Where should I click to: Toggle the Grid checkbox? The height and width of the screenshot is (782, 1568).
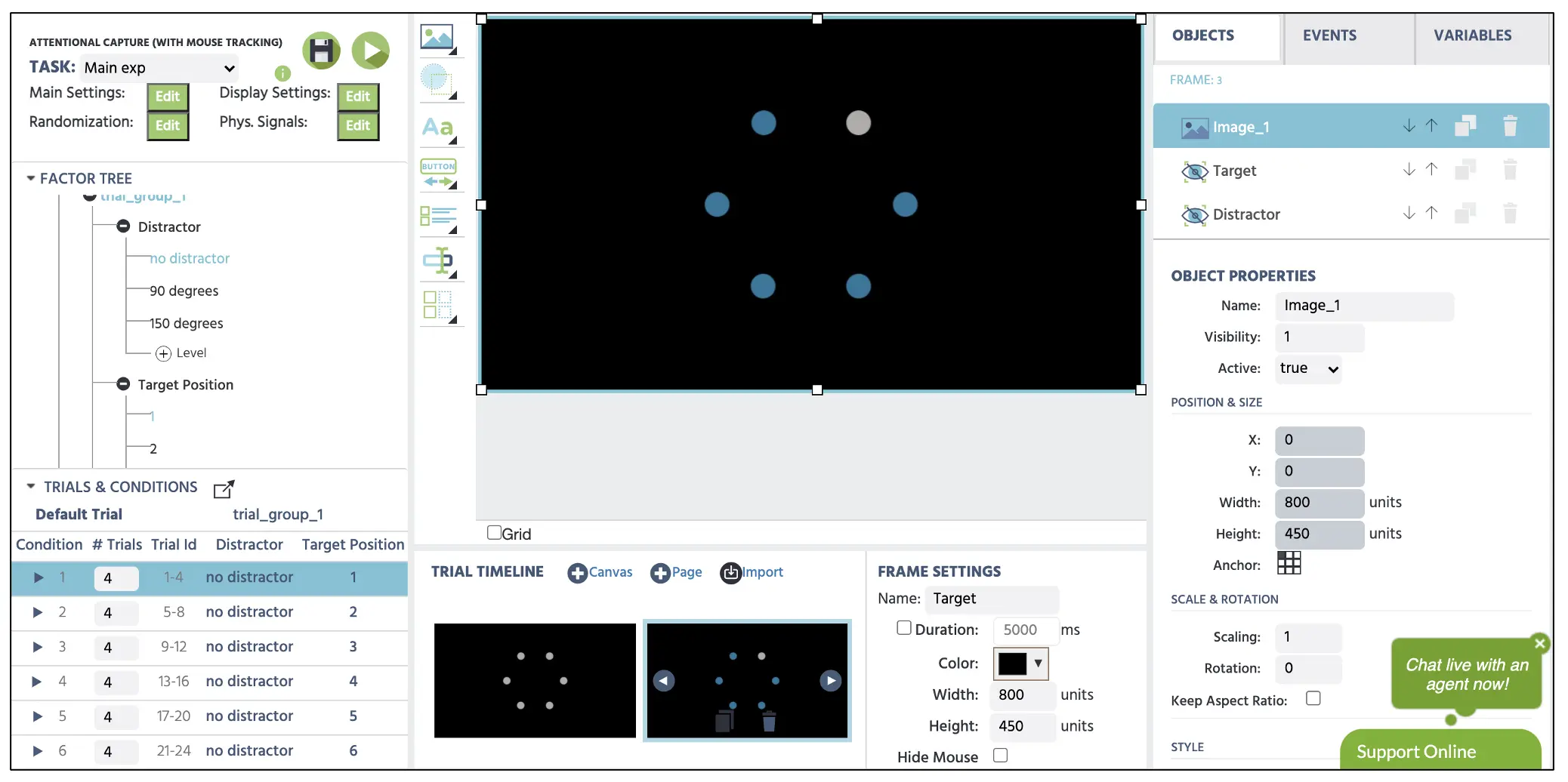494,533
